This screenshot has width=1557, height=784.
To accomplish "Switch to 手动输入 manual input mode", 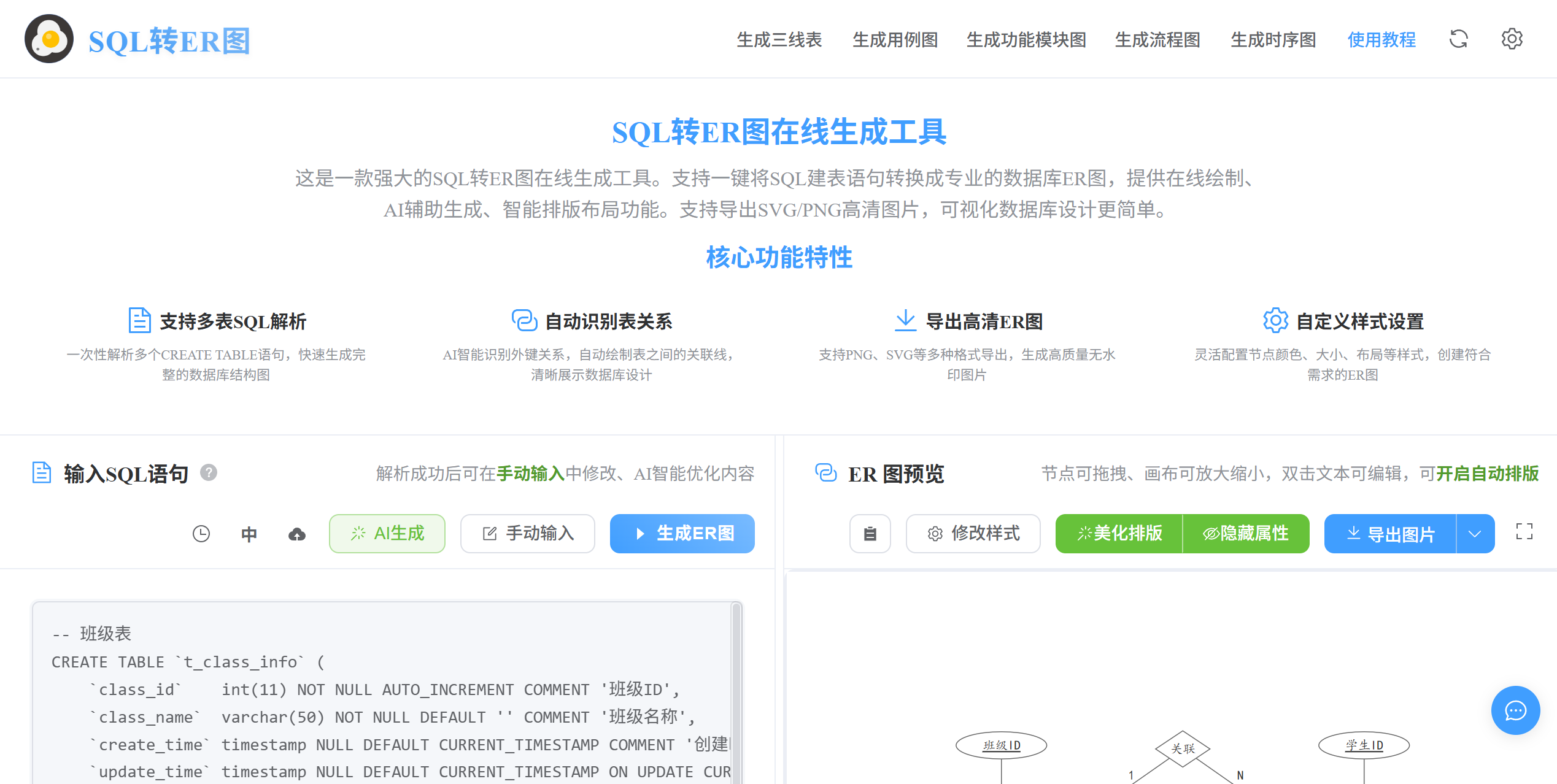I will tap(527, 533).
